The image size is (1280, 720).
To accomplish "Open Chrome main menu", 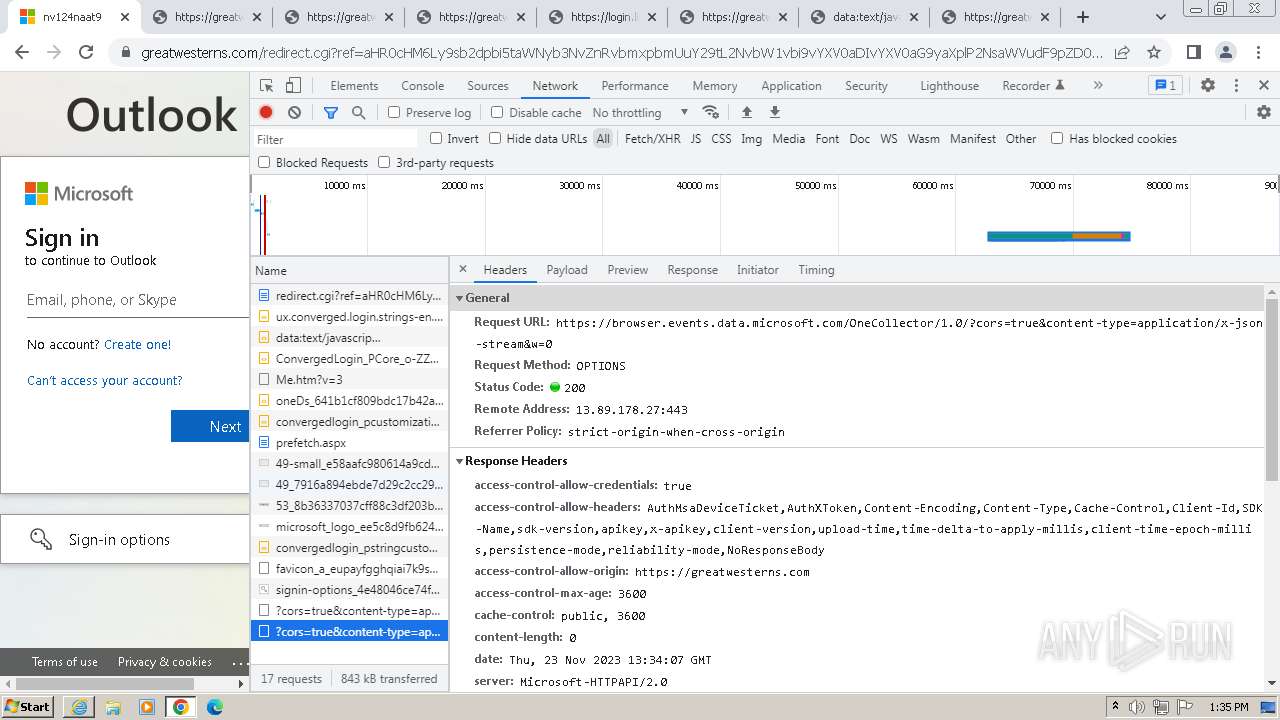I will [x=1258, y=53].
